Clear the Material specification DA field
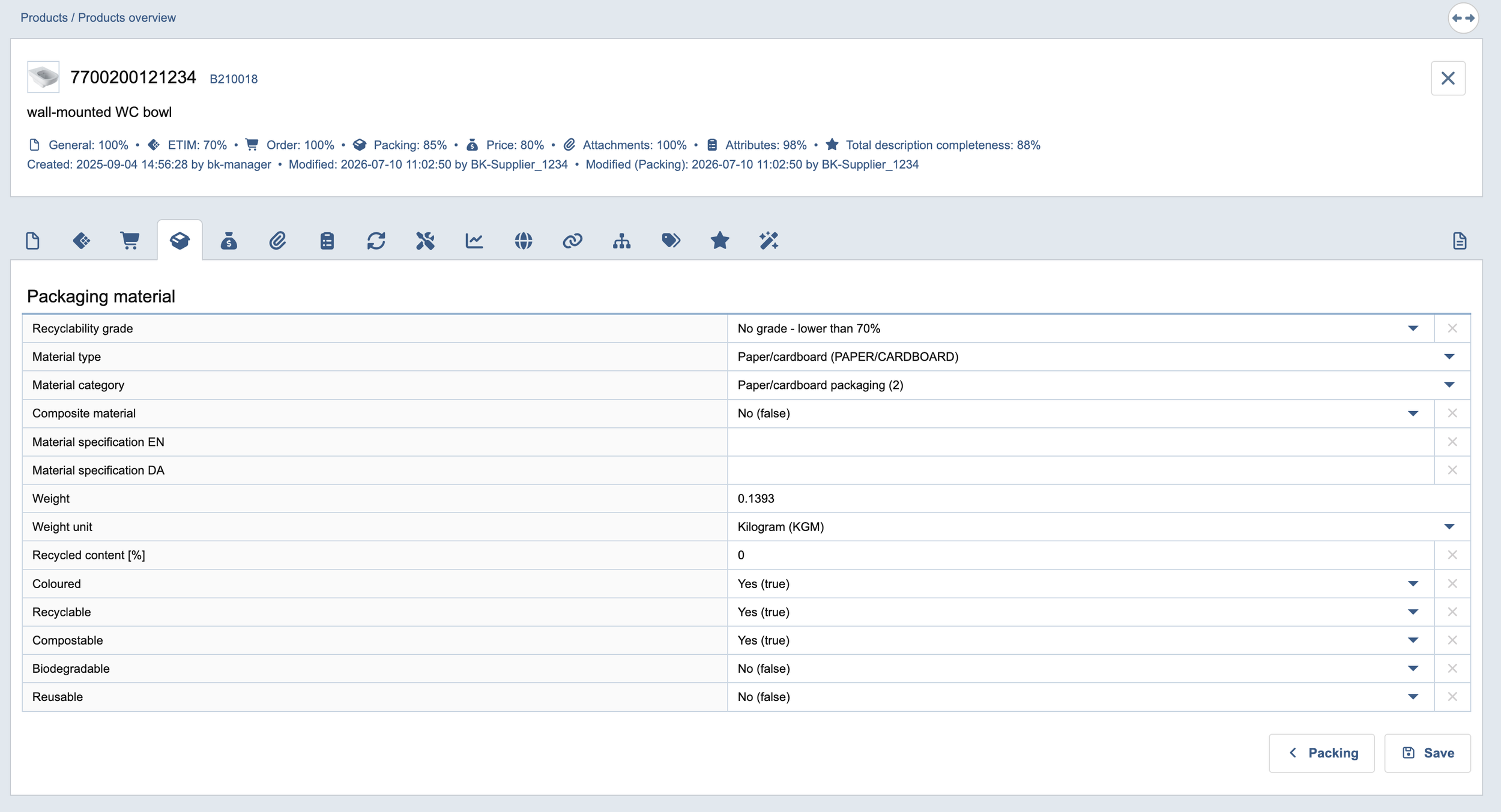The height and width of the screenshot is (812, 1501). coord(1452,470)
